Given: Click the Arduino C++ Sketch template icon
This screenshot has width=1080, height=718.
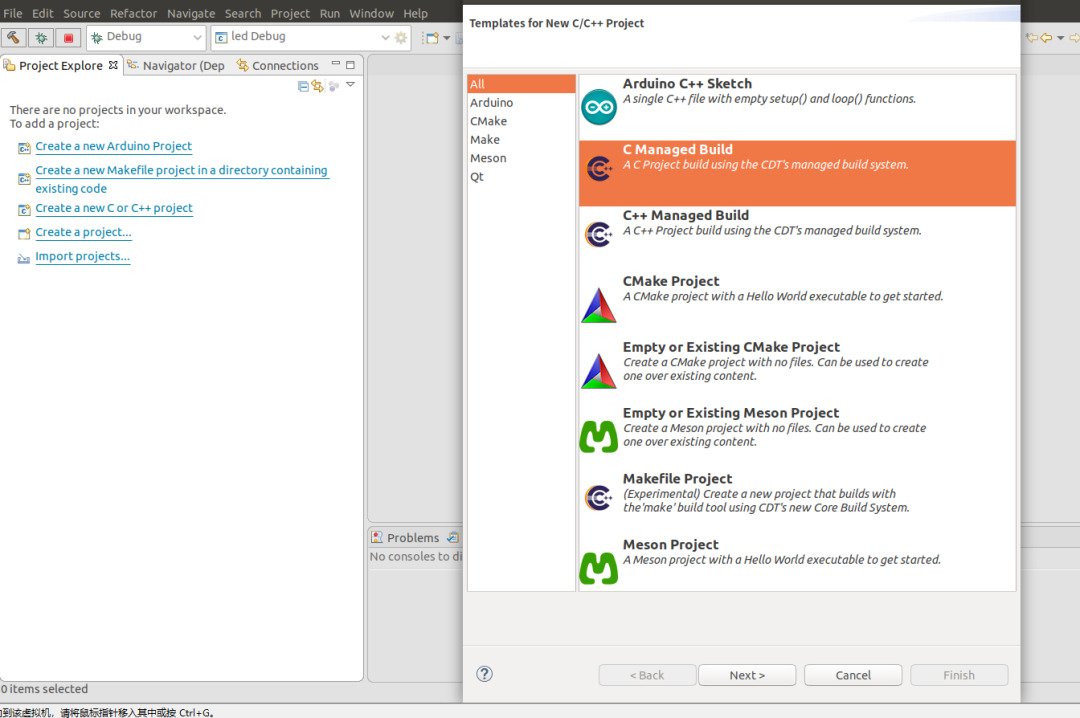Looking at the screenshot, I should point(599,107).
